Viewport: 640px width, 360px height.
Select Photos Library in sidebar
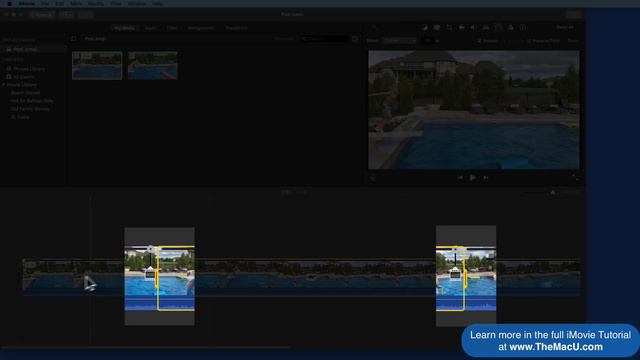click(x=29, y=69)
